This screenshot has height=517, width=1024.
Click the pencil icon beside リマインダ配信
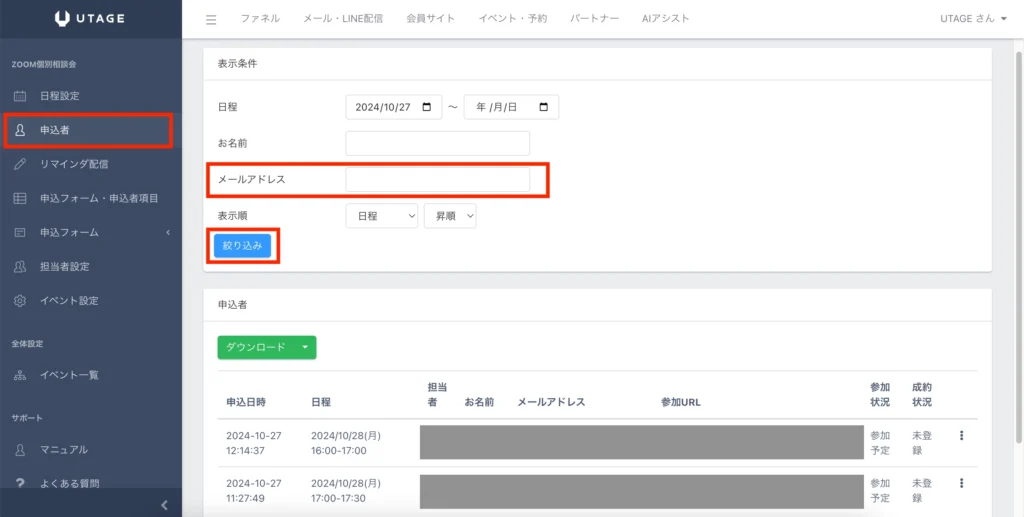20,164
